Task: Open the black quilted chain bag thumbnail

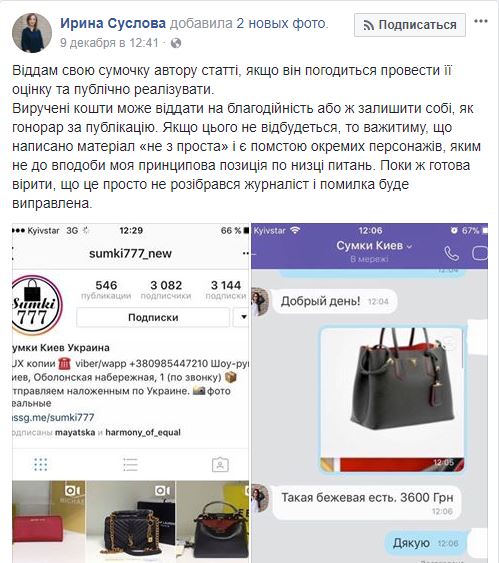Action: pyautogui.click(x=131, y=521)
